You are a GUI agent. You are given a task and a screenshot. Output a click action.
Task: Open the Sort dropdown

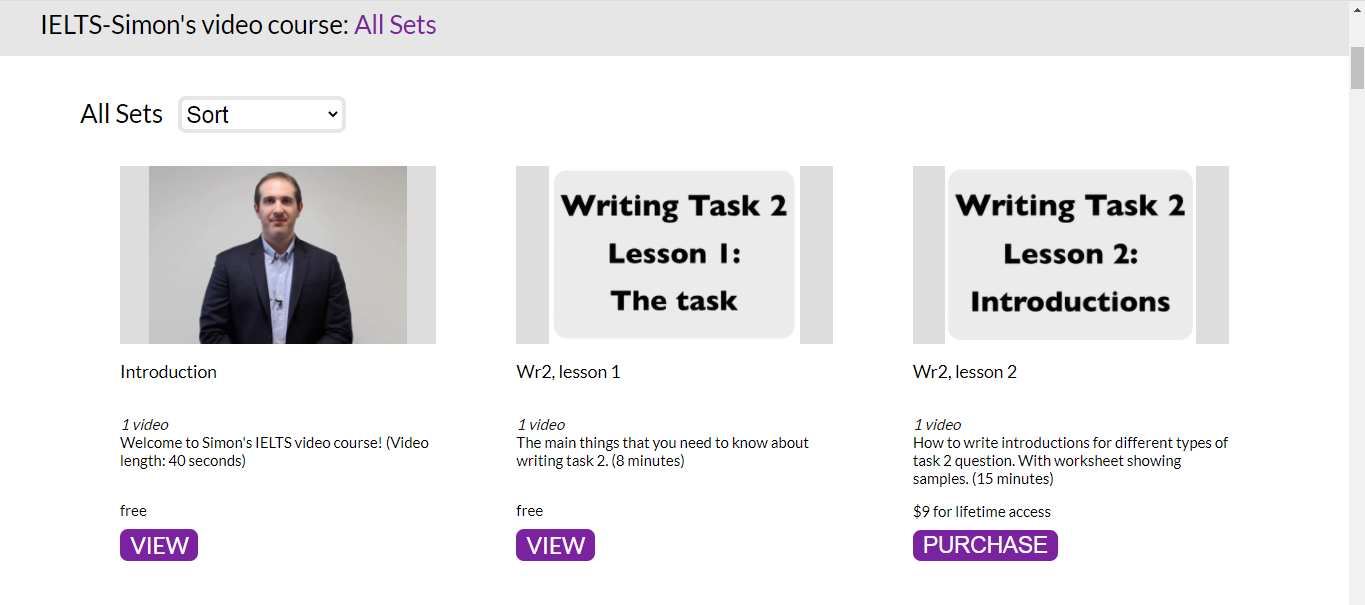point(262,115)
